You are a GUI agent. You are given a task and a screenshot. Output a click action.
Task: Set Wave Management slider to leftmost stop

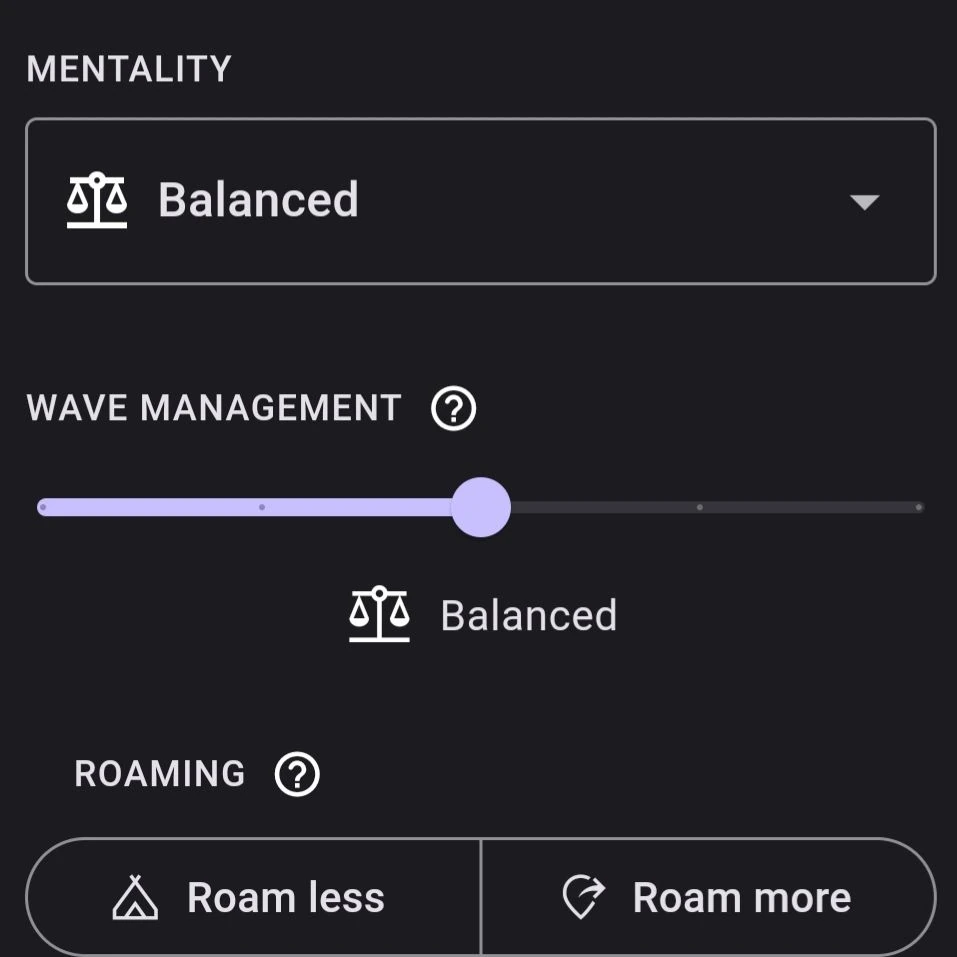tap(43, 507)
